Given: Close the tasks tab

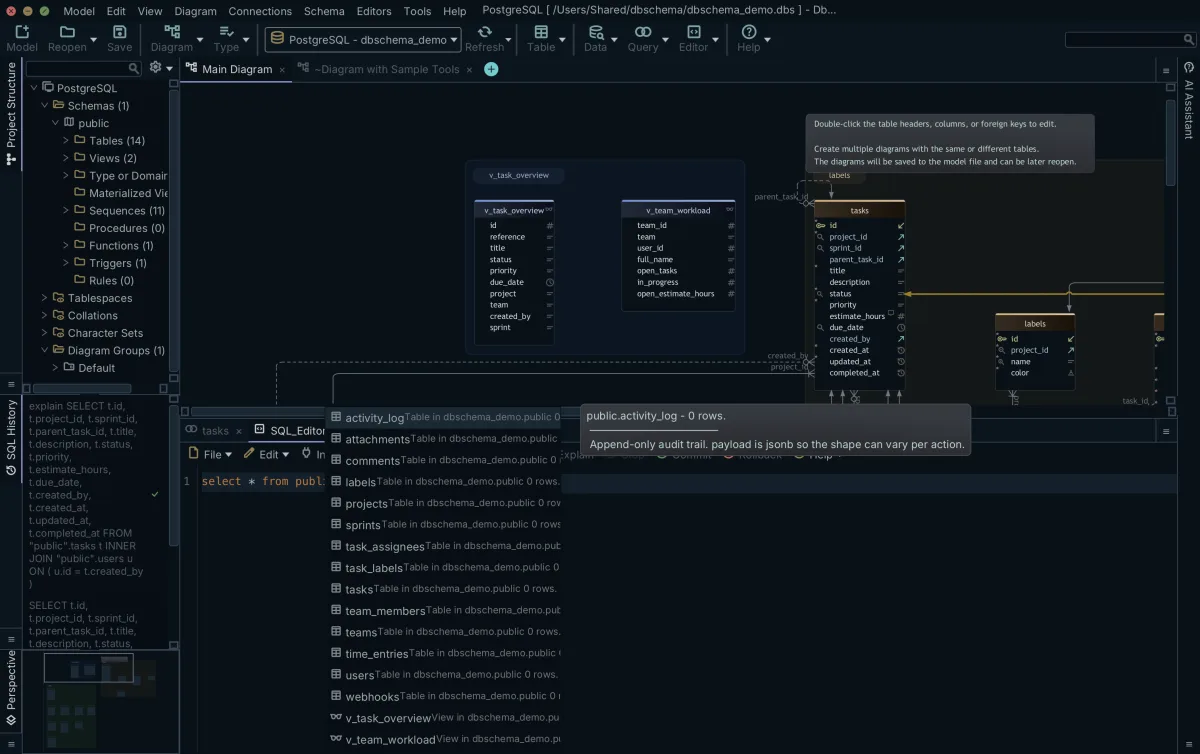Looking at the screenshot, I should (x=238, y=432).
